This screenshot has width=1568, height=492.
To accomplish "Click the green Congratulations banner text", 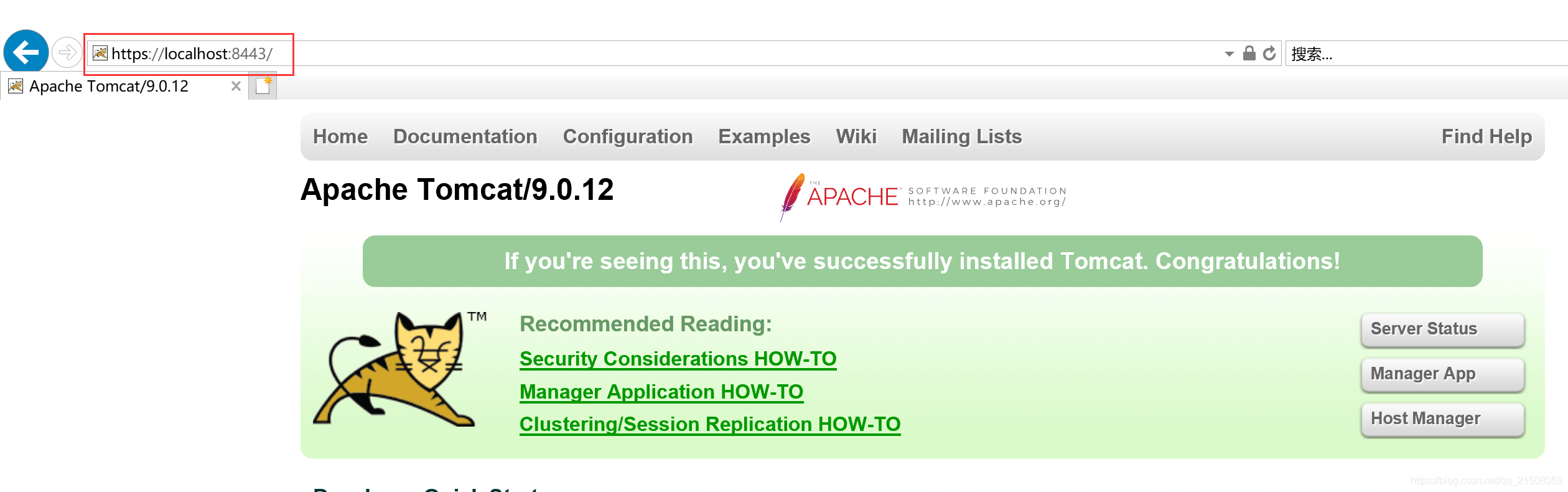I will (x=922, y=261).
